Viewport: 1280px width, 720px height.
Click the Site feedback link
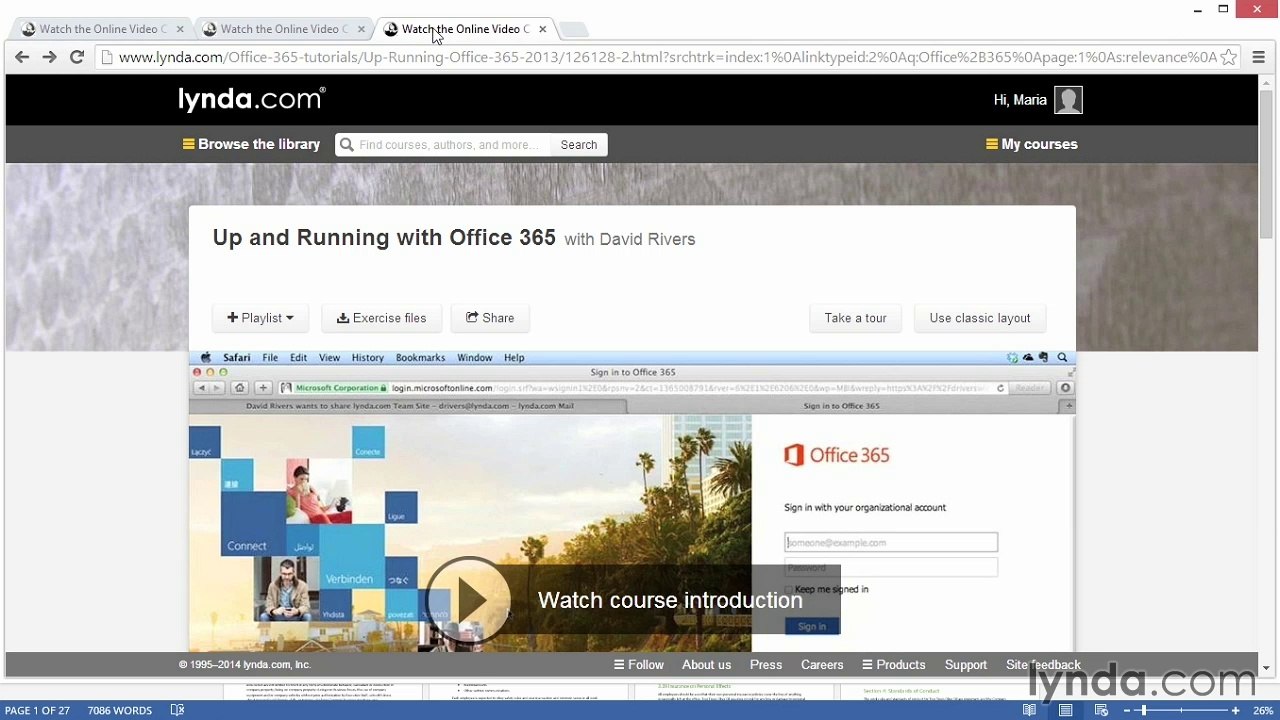click(x=1043, y=665)
